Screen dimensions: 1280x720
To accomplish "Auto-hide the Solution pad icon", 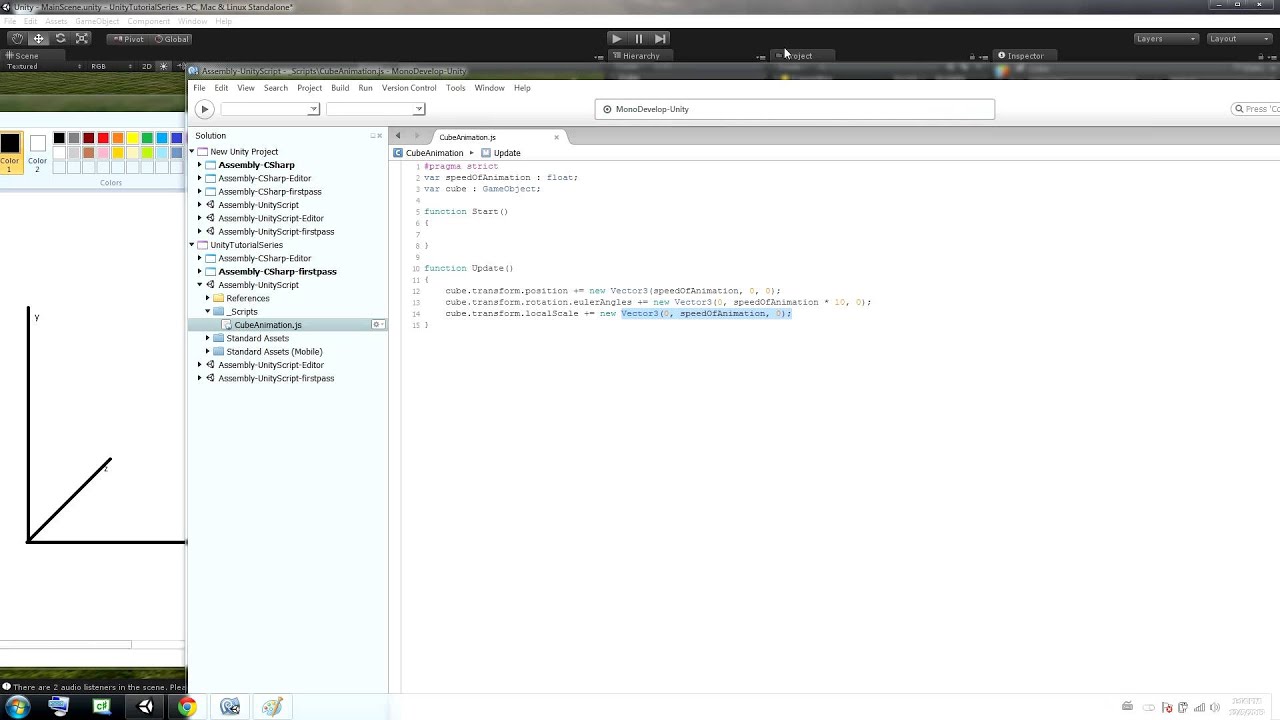I will 372,136.
